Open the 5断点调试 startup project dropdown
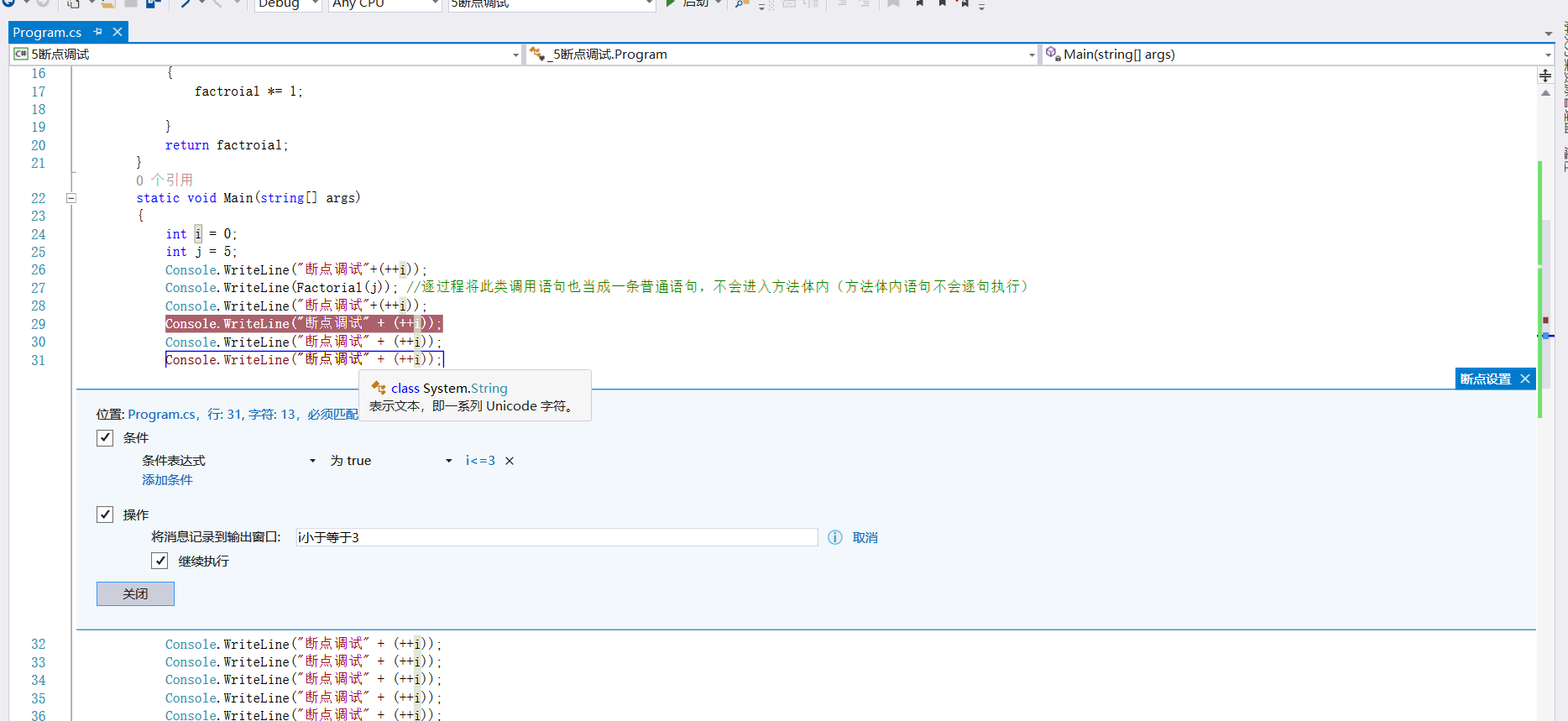The width and height of the screenshot is (1568, 721). 551,4
